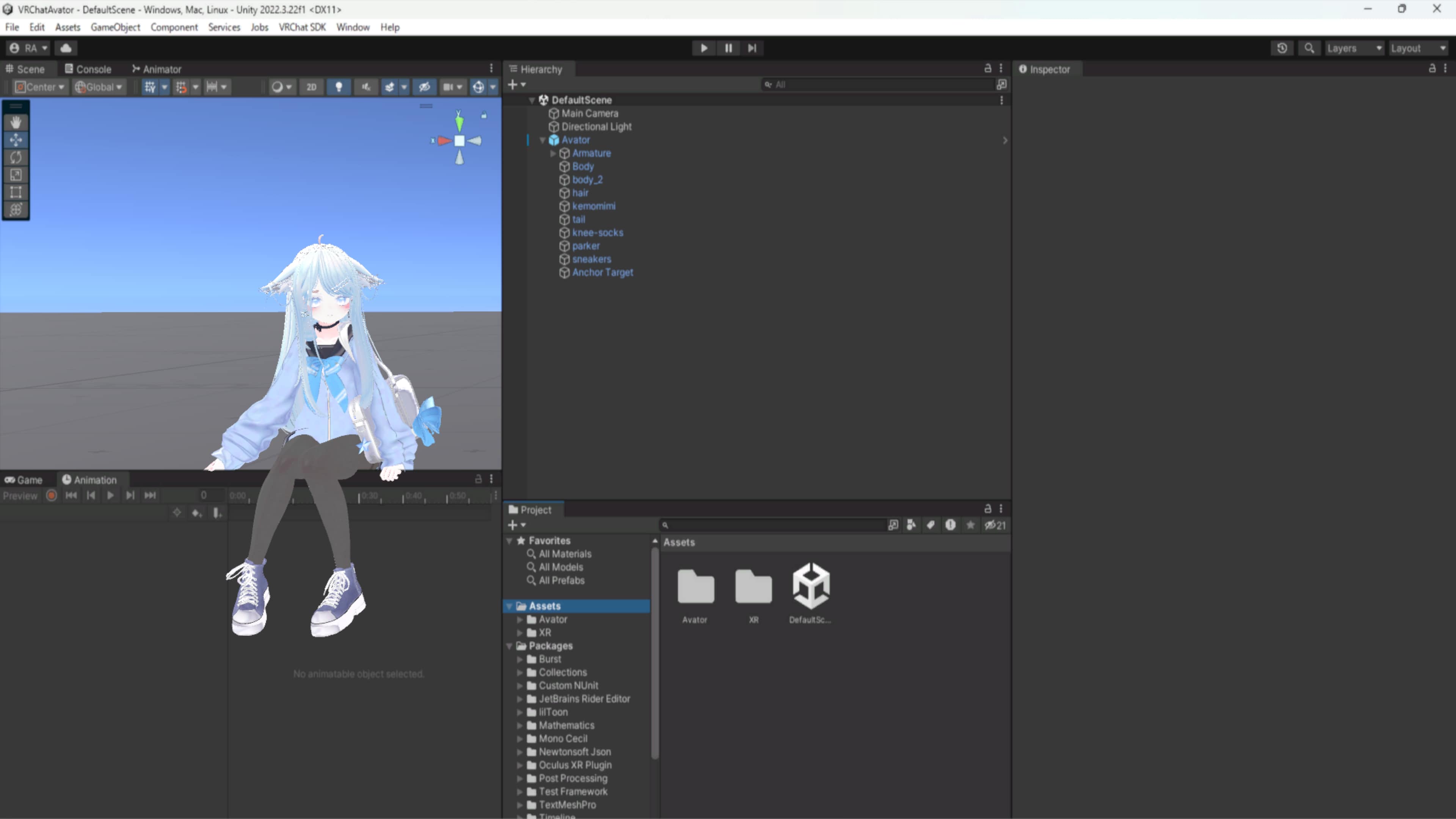
Task: Click Search by Label tag icon
Action: click(930, 525)
